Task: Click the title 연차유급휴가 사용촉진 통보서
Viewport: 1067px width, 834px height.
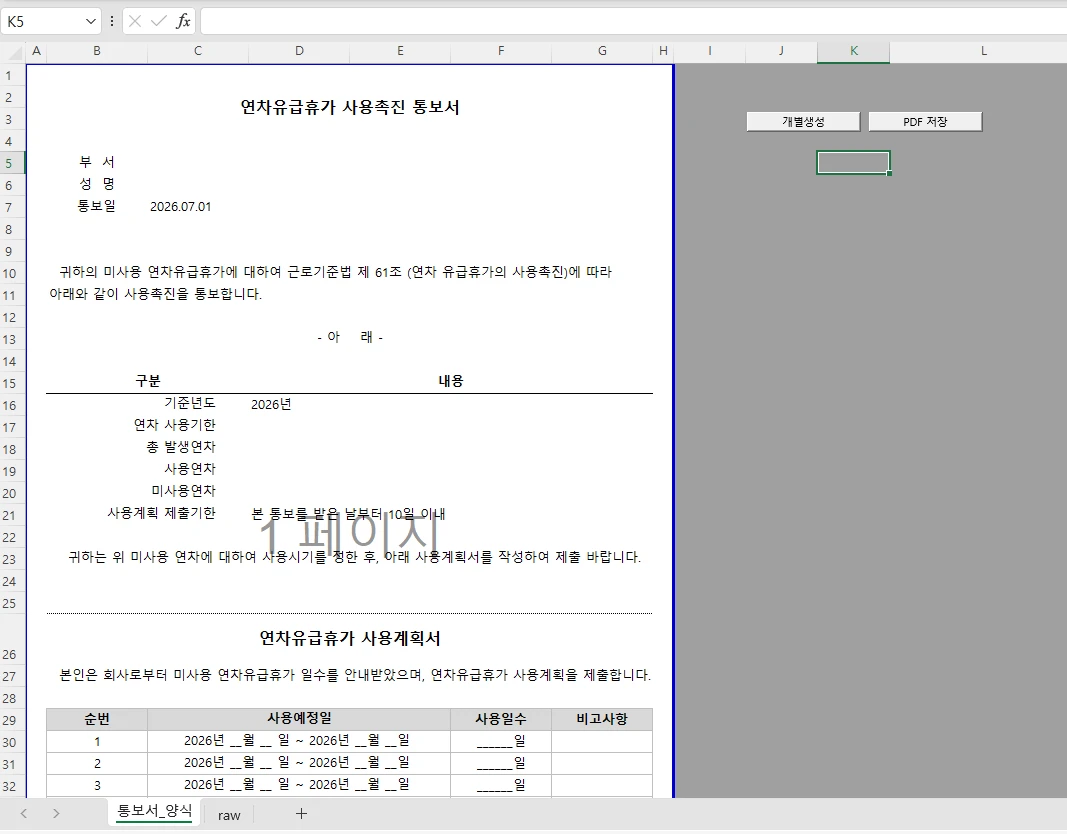Action: 350,107
